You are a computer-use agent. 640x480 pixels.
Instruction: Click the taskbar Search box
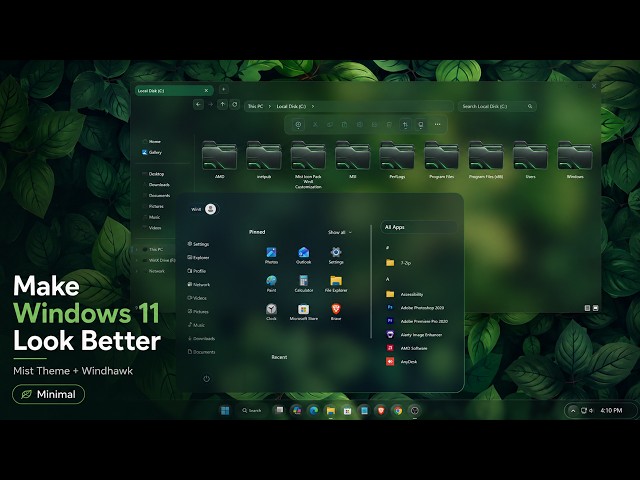click(x=251, y=410)
